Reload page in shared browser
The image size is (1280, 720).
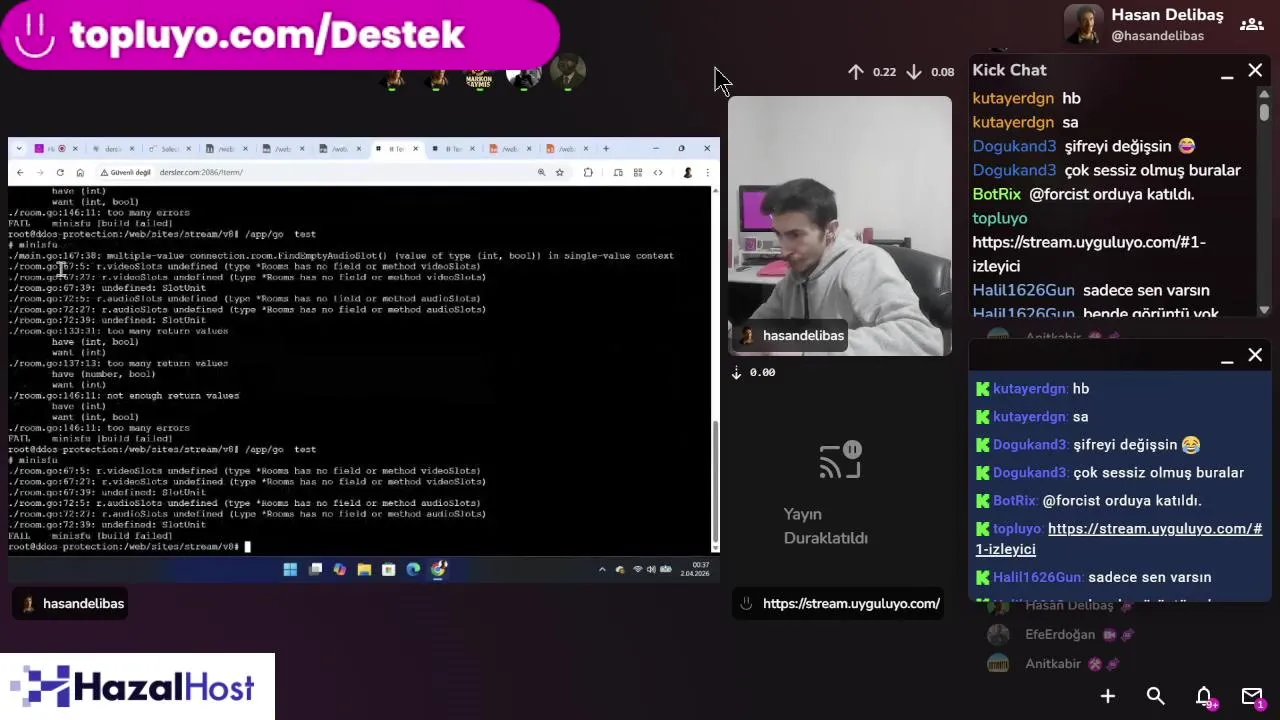60,172
